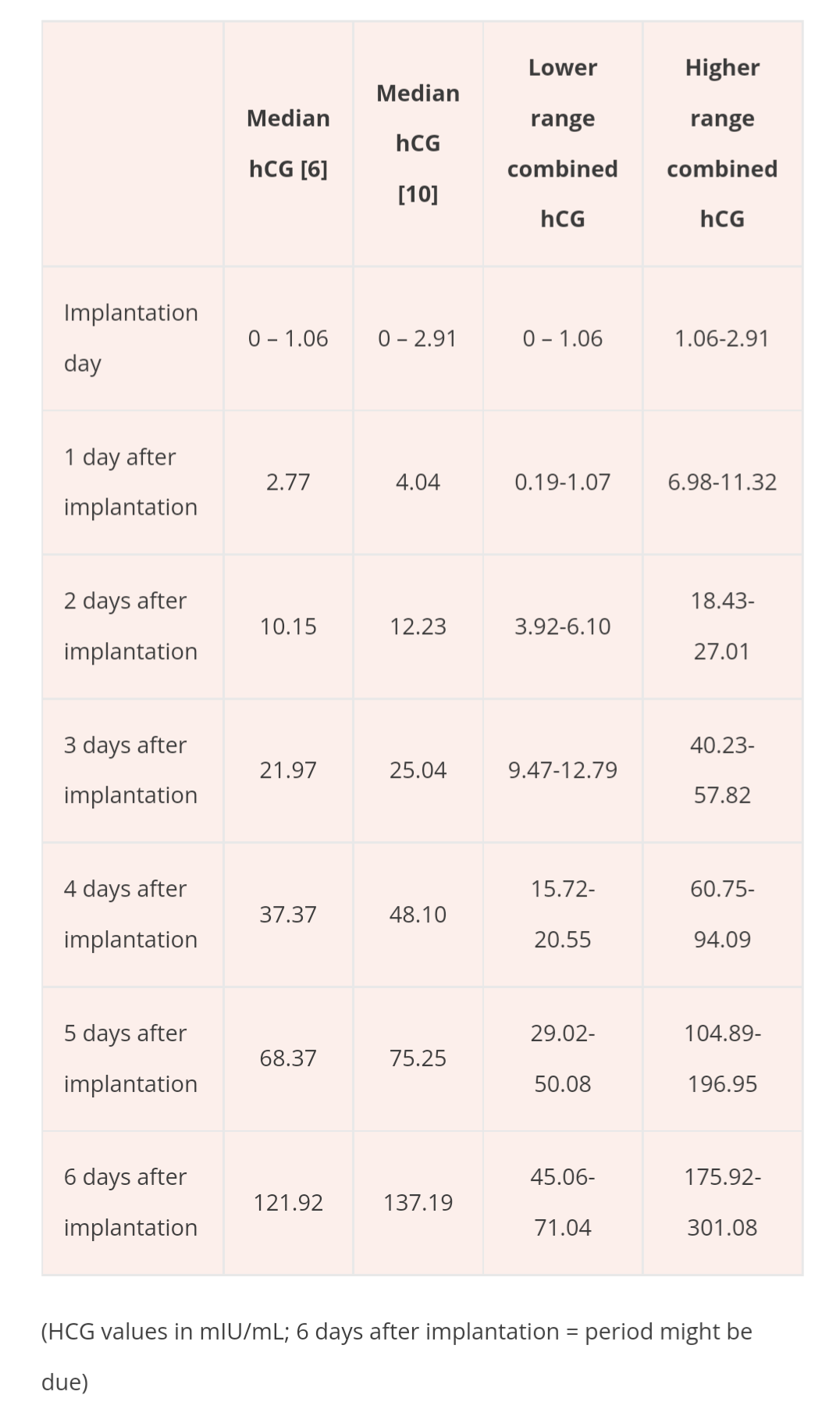The height and width of the screenshot is (1420, 840).
Task: Click the 104.89-196.95 higher range cell
Action: tap(722, 1058)
